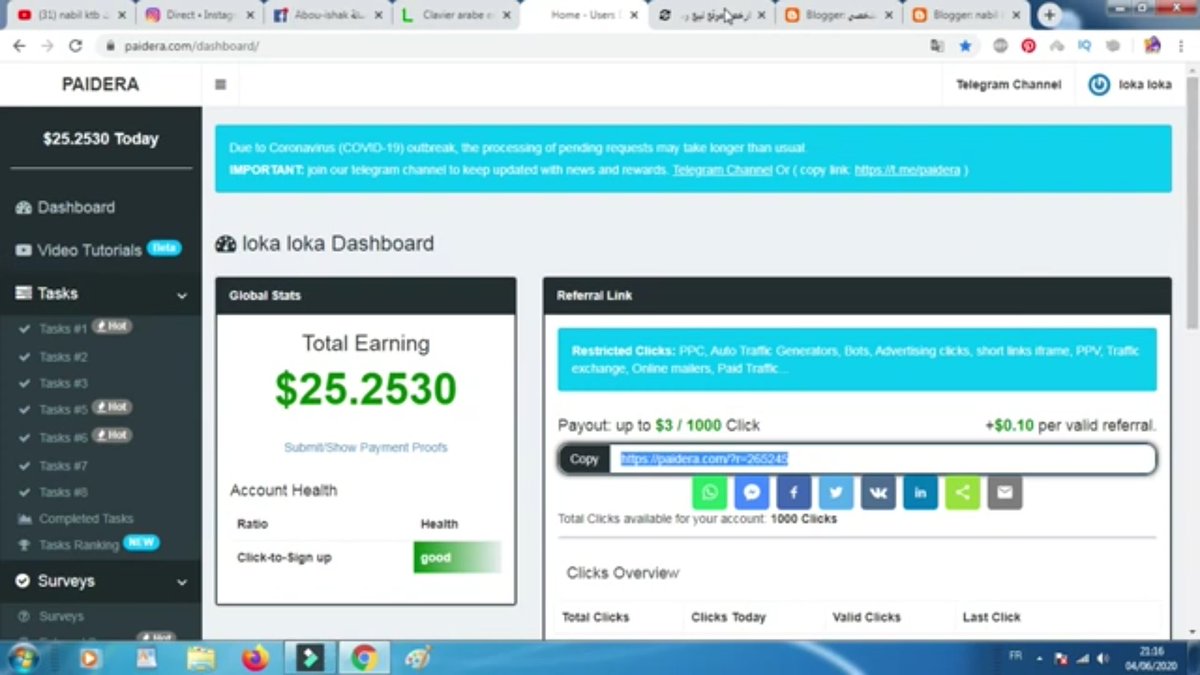Share referral link via WhatsApp icon

(x=709, y=492)
